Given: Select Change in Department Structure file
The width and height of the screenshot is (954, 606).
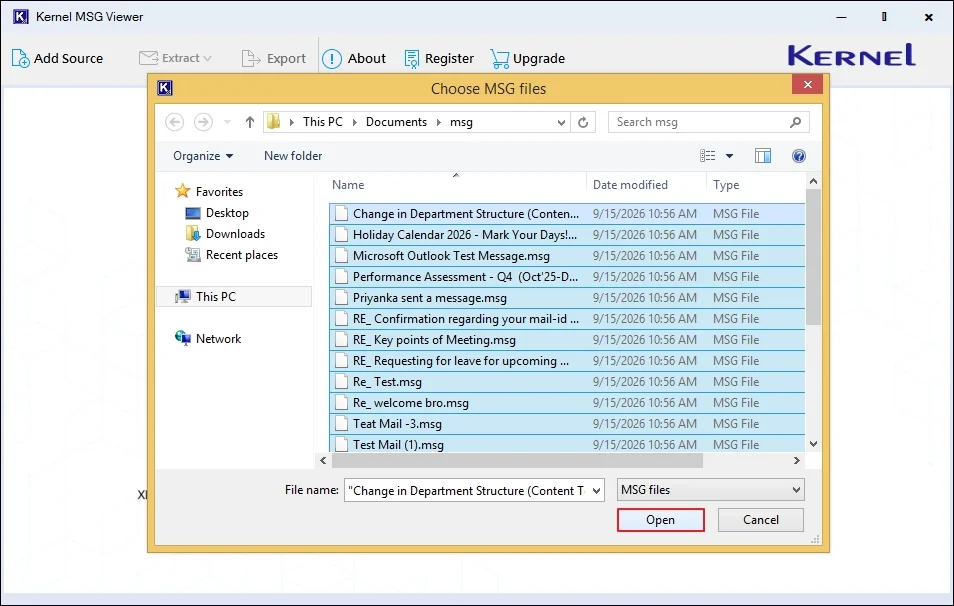Looking at the screenshot, I should pyautogui.click(x=567, y=214).
